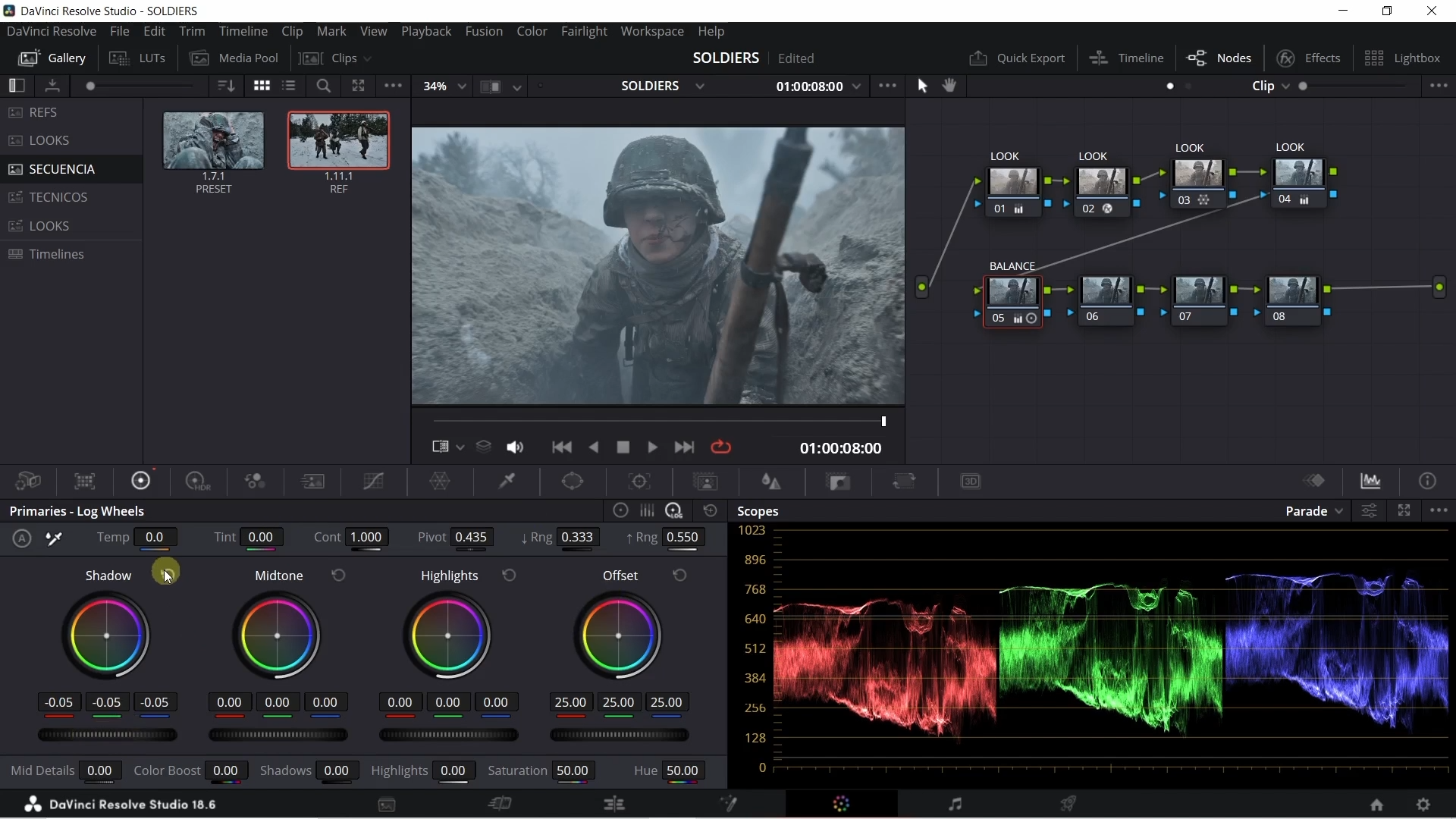The image size is (1456, 819).
Task: Open the Camera Raw palette
Action: pyautogui.click(x=28, y=482)
